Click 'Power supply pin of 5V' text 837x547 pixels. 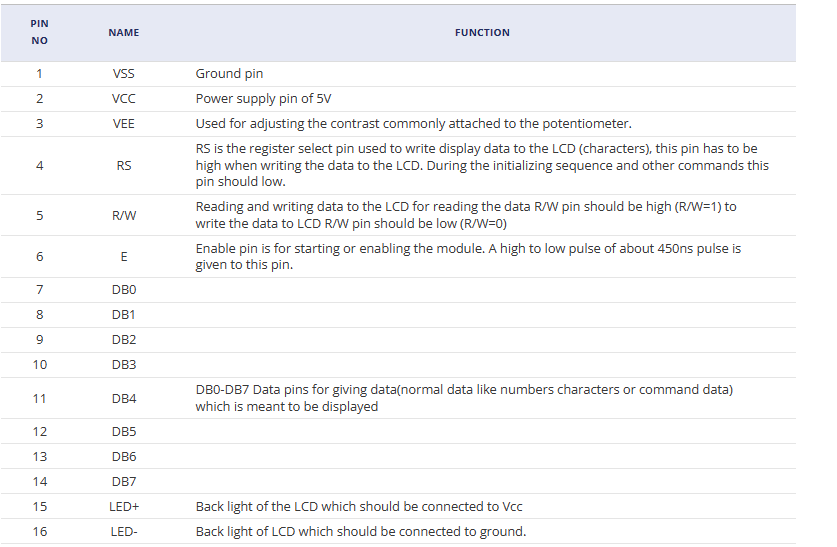(262, 99)
